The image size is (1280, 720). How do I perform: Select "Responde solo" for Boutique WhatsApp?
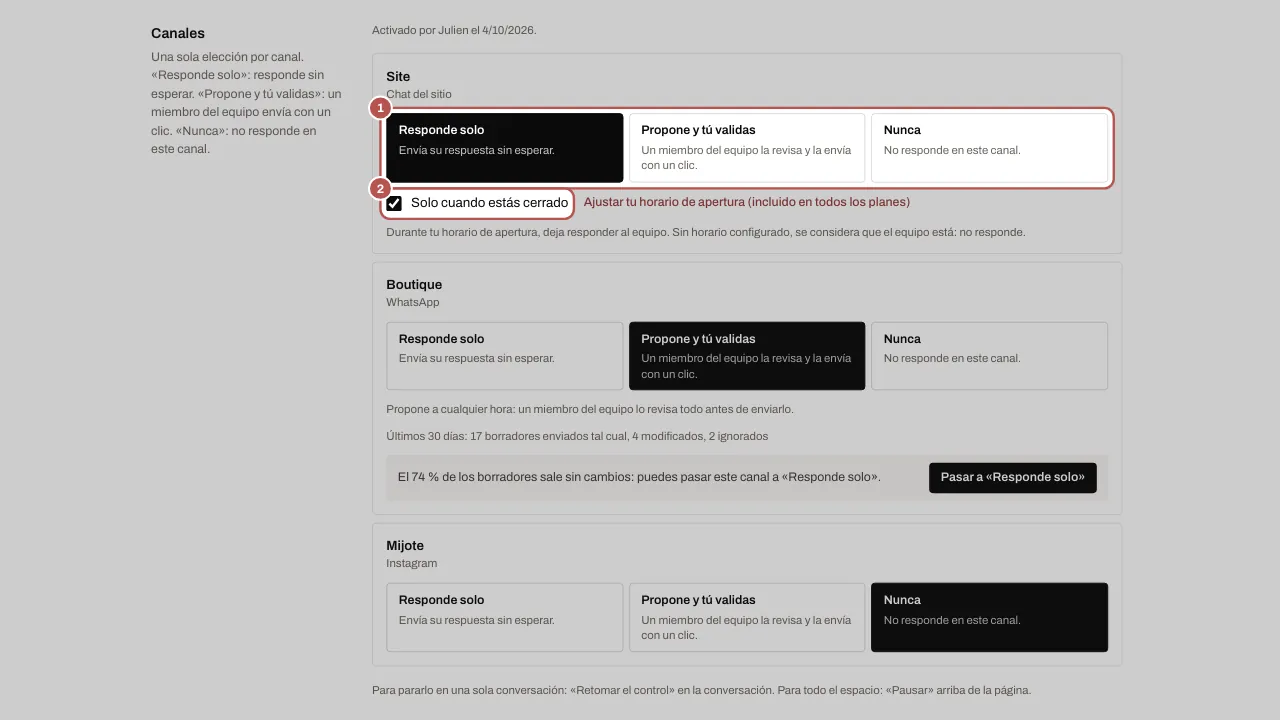[505, 356]
